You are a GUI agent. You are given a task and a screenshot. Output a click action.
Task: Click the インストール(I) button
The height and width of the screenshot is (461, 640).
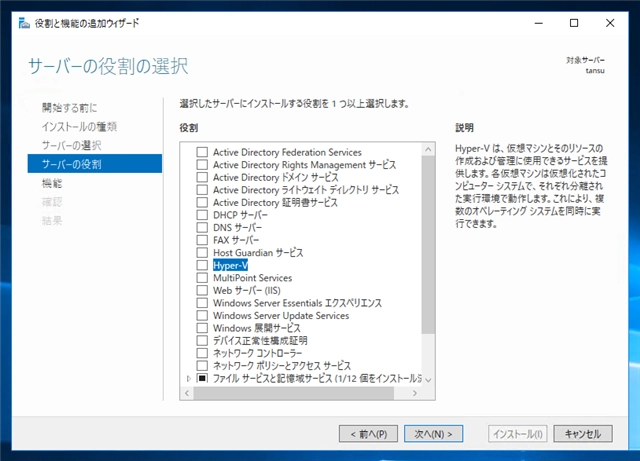pos(518,434)
